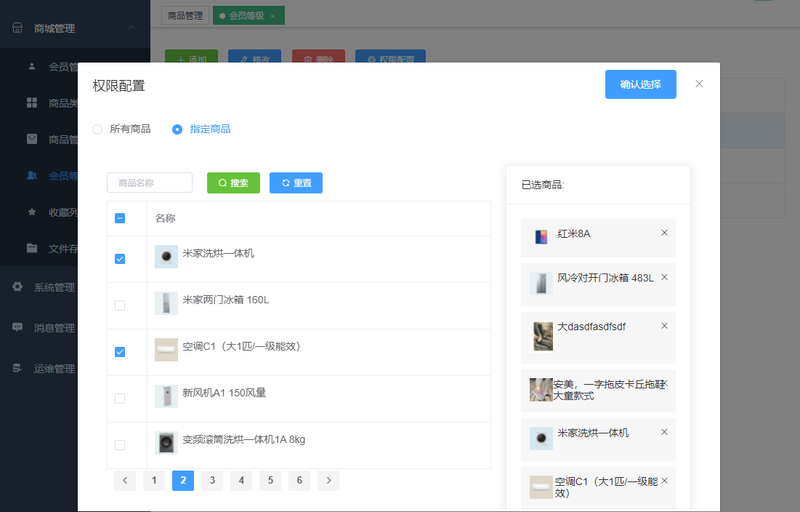Click the 收藏 star icon in sidebar
Viewport: 800px width, 512px height.
(32, 212)
